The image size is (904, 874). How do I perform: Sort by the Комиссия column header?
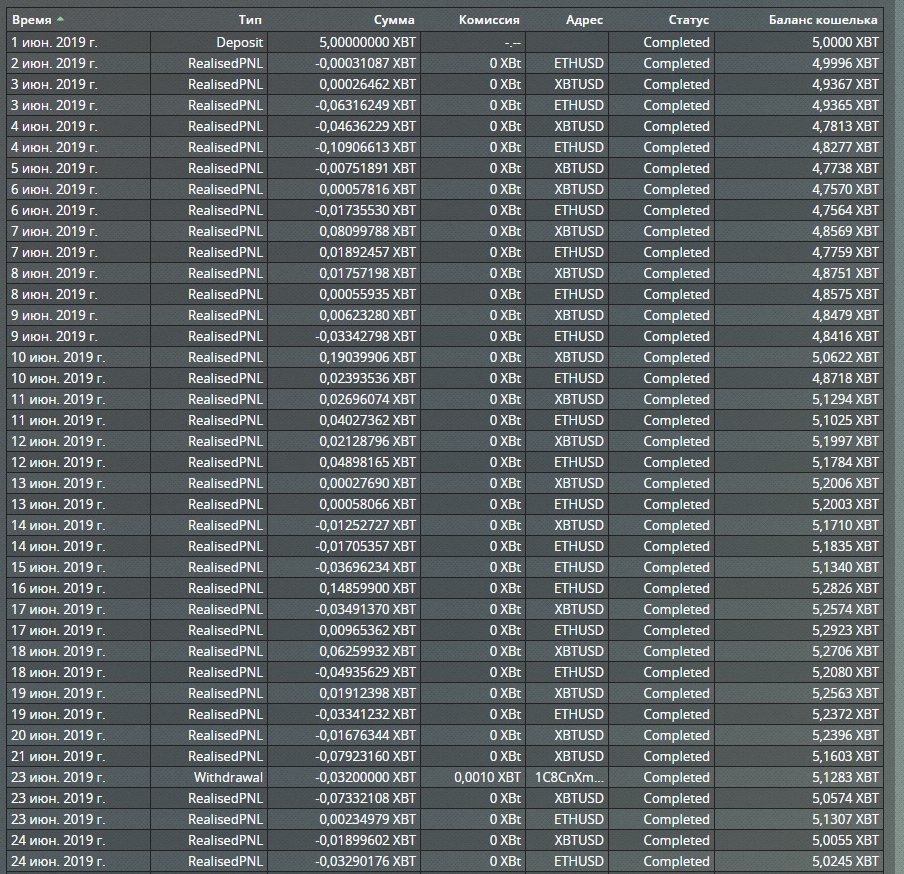tap(489, 20)
